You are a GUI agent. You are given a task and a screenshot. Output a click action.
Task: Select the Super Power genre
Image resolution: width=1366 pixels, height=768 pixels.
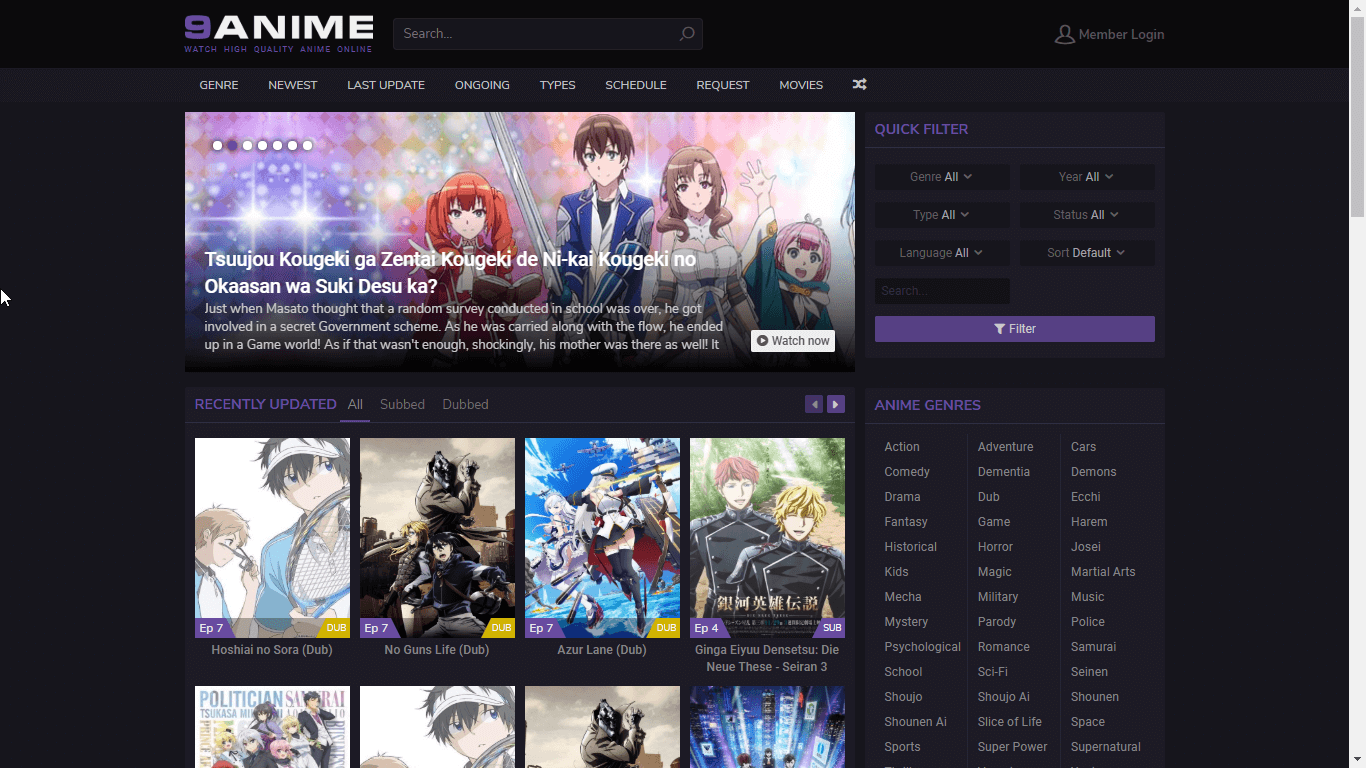click(x=1013, y=747)
